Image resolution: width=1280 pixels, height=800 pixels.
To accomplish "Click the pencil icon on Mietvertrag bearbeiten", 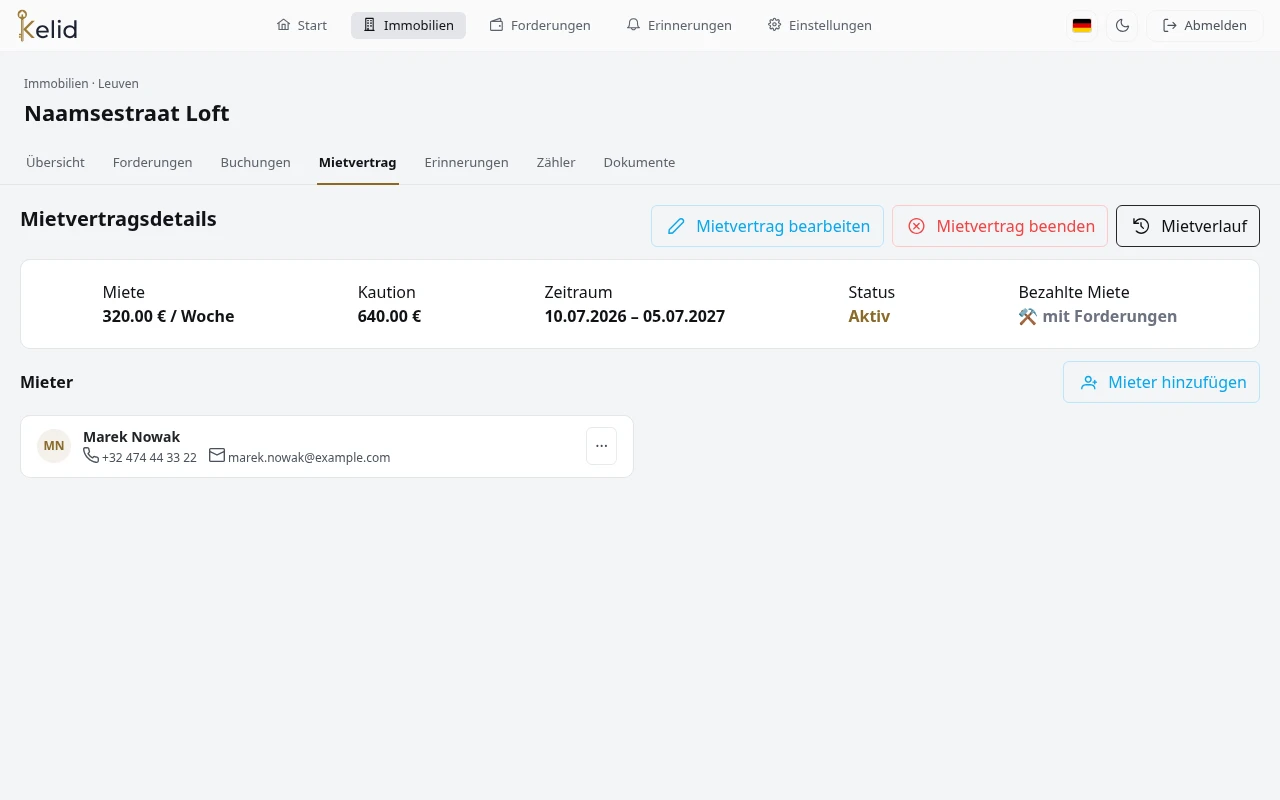I will (677, 226).
